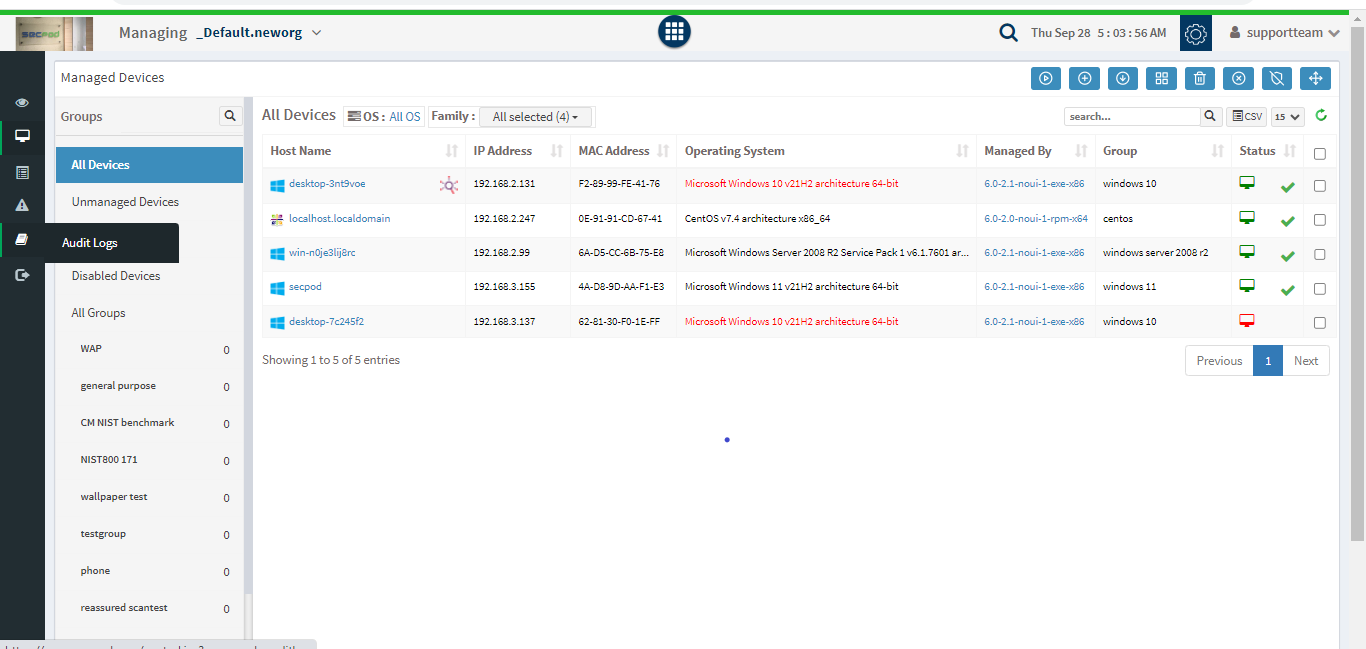Open host localhost.localdomain link

339,218
